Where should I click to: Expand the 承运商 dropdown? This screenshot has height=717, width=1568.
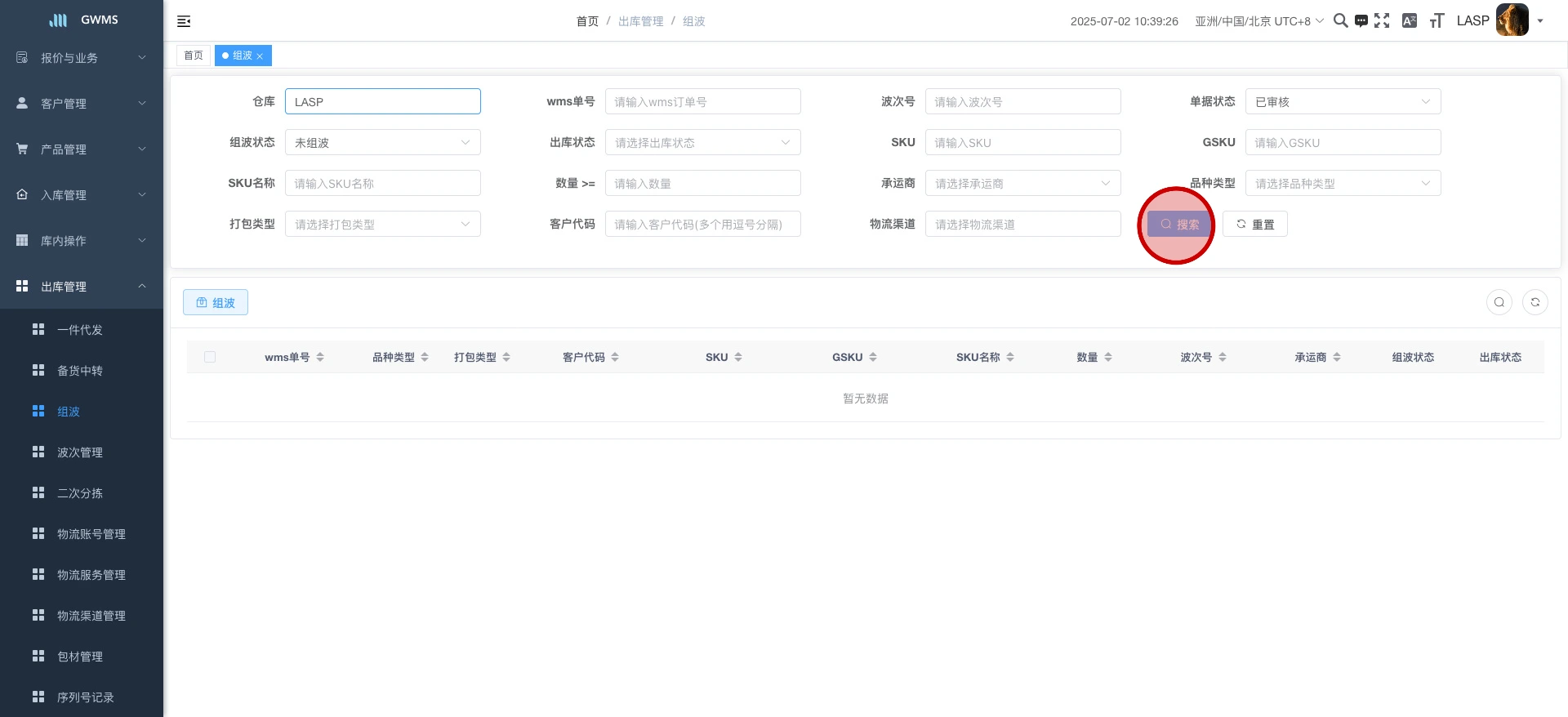1022,183
